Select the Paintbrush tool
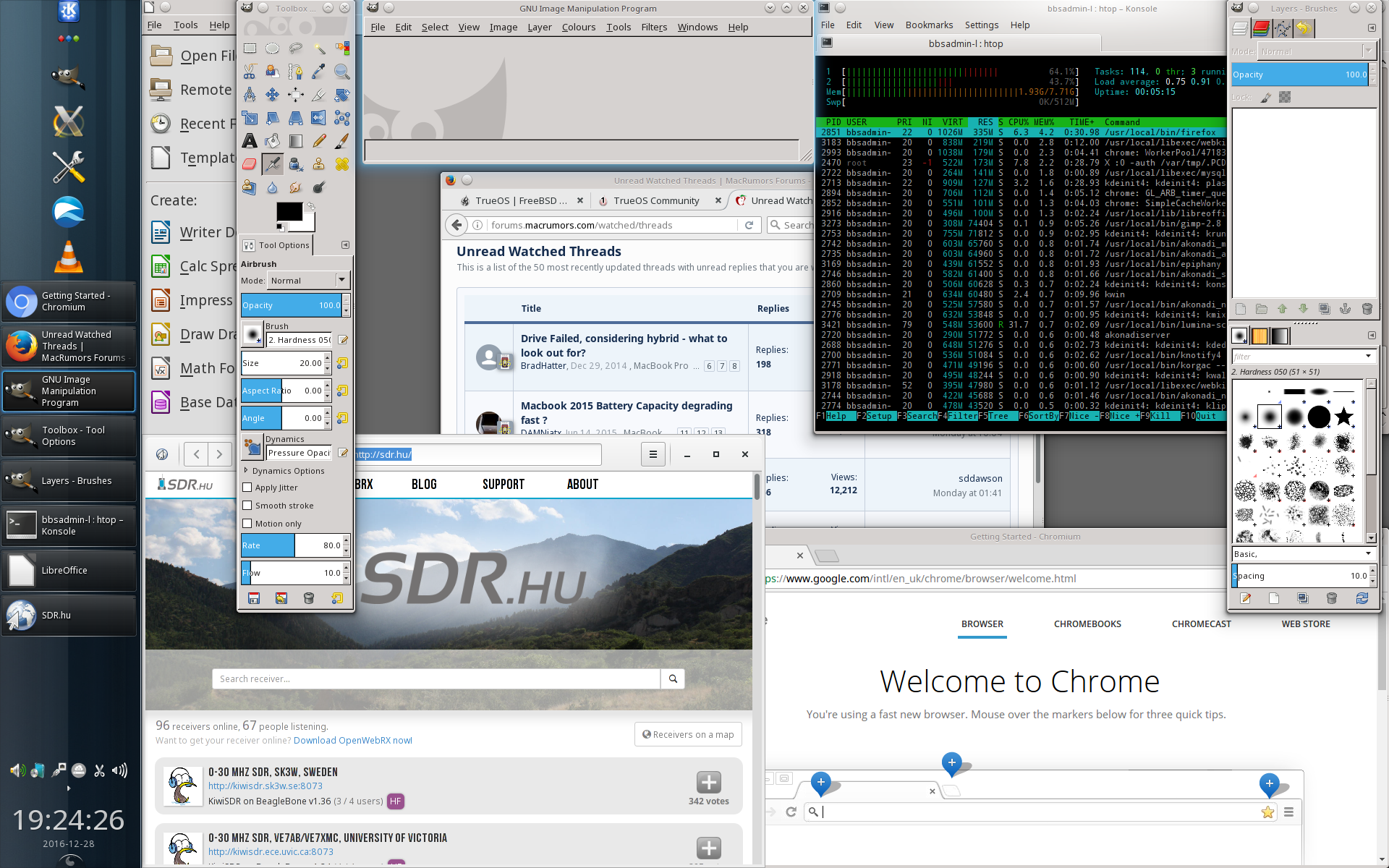 pyautogui.click(x=342, y=141)
